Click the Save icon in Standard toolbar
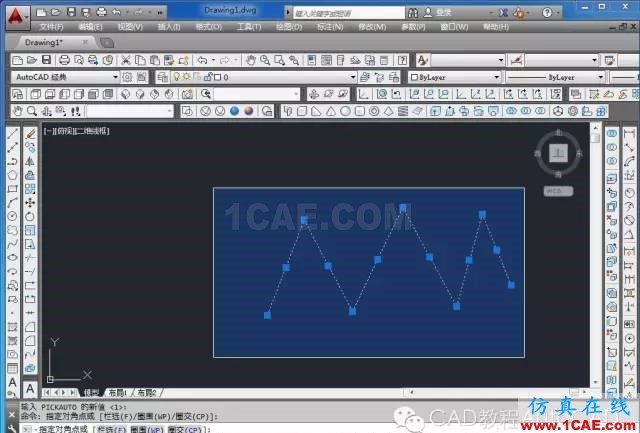Image resolution: width=640 pixels, height=433 pixels. (47, 60)
